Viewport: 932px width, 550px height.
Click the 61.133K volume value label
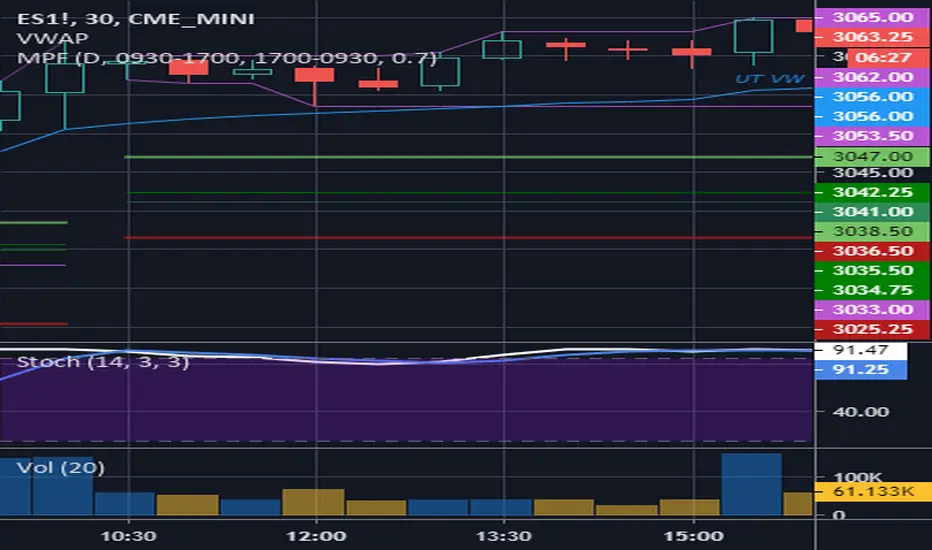point(872,492)
